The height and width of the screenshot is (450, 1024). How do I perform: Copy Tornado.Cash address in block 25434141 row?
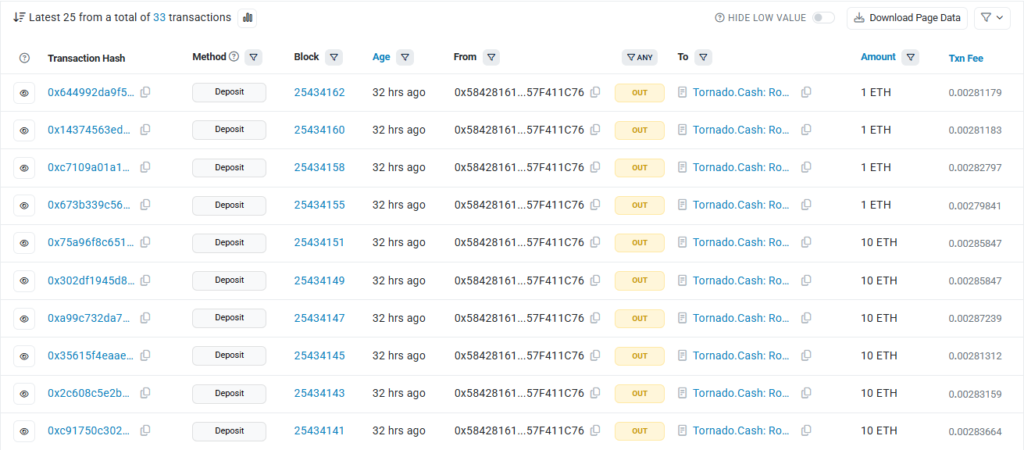[806, 431]
